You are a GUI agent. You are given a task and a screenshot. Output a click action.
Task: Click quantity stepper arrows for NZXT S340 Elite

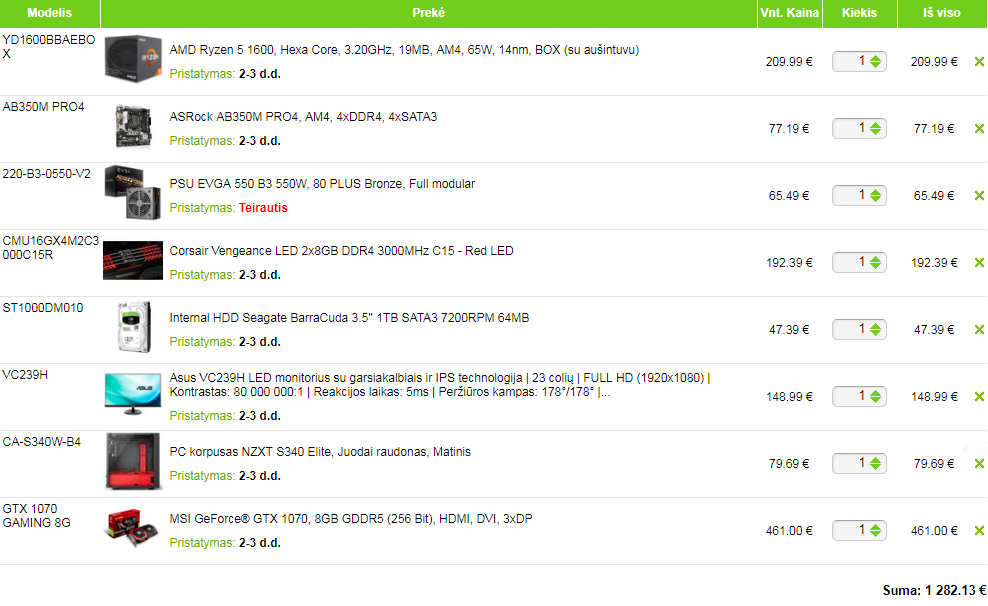point(875,464)
